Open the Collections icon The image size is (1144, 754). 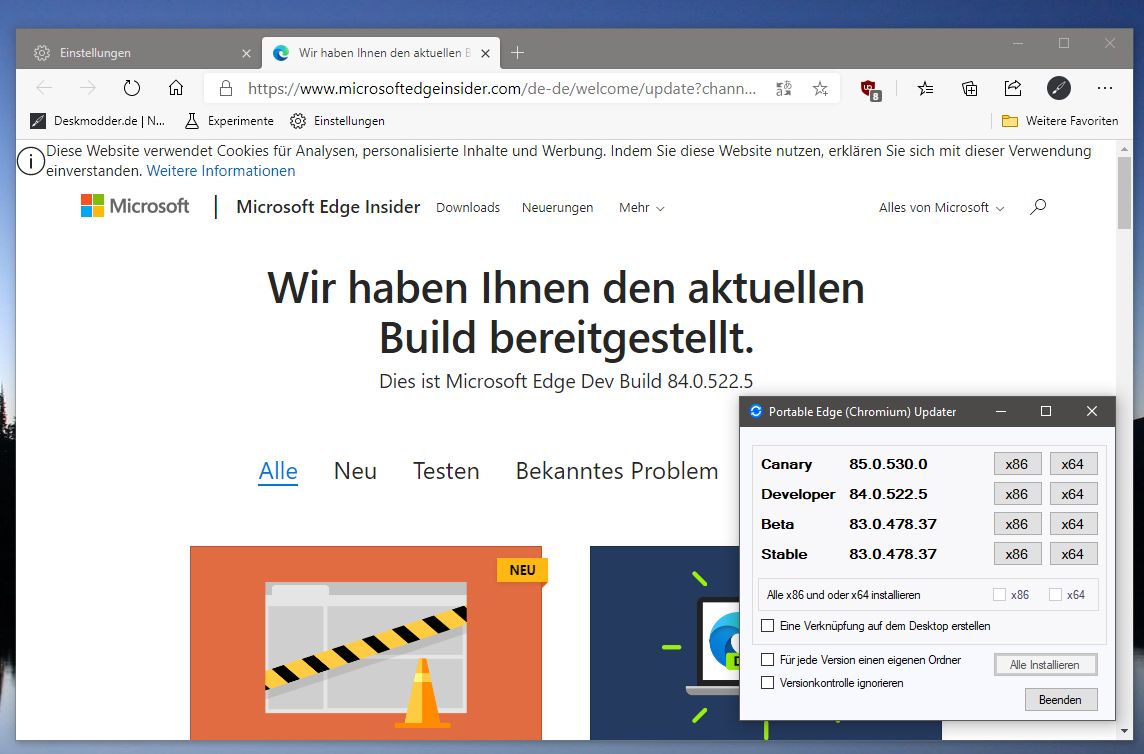(x=970, y=88)
